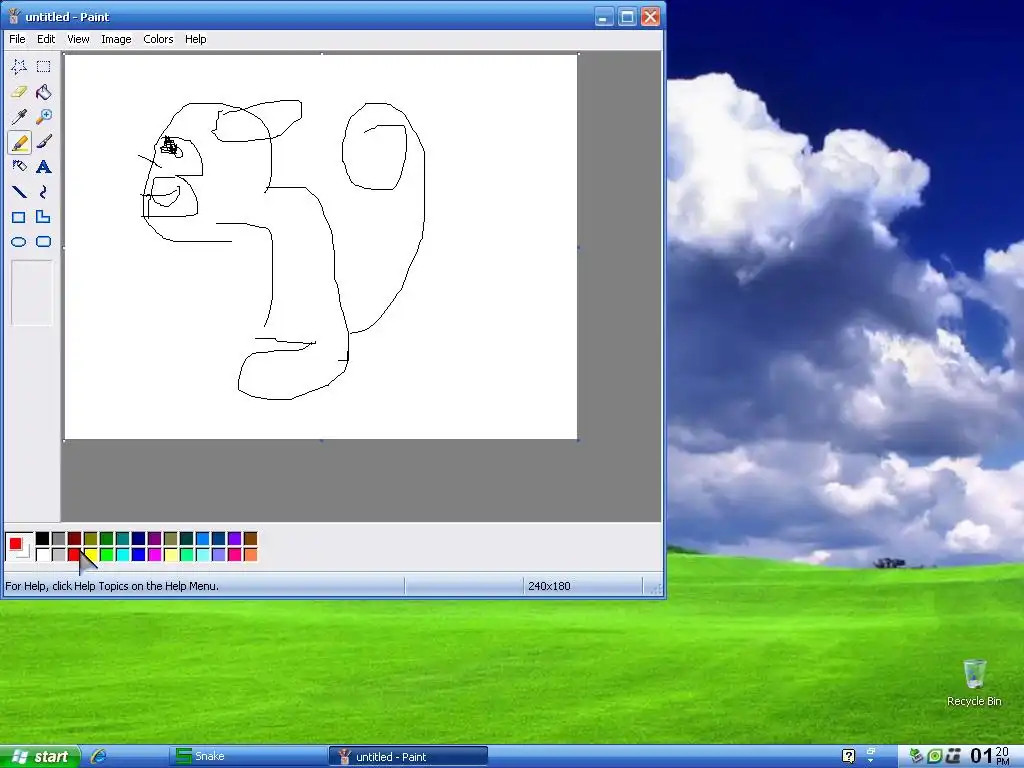The height and width of the screenshot is (768, 1024).
Task: Select the magenta palette color
Action: (155, 554)
